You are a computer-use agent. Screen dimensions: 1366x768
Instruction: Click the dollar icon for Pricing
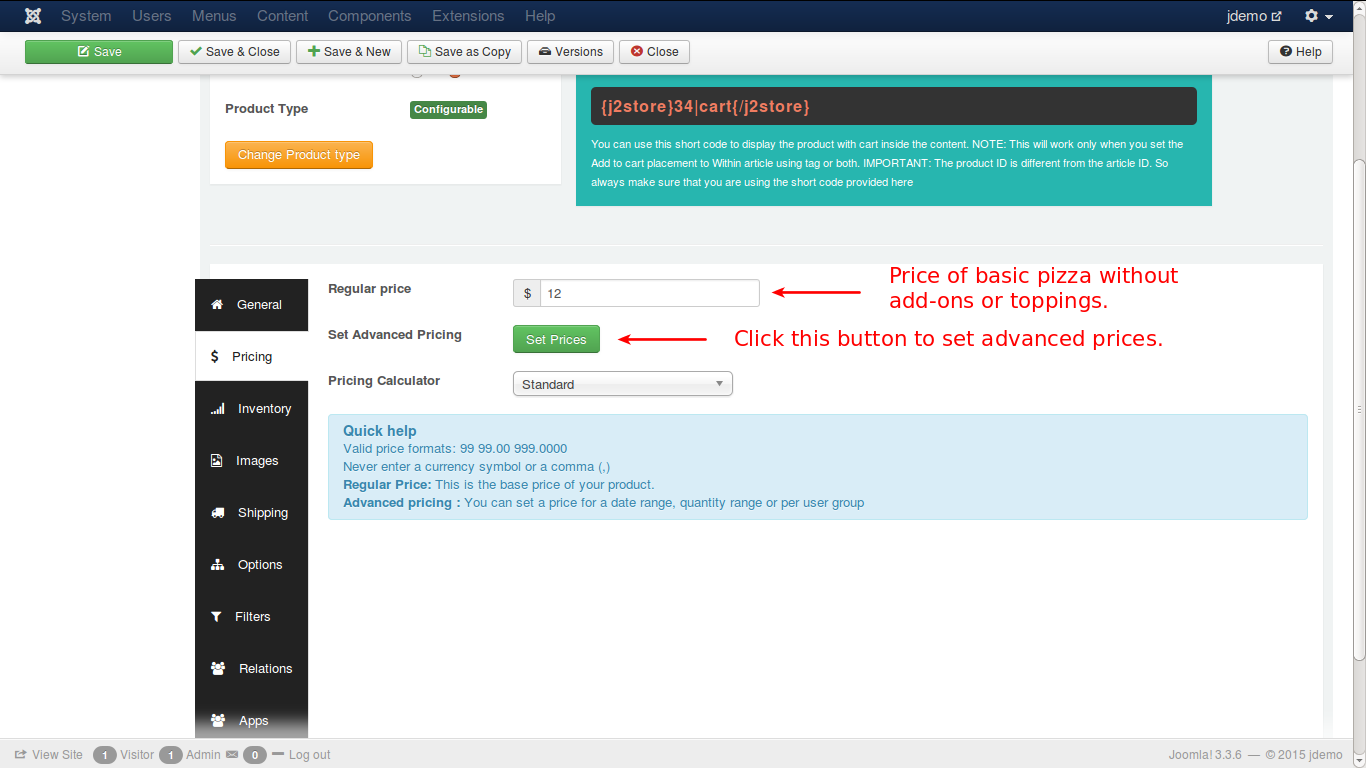point(215,357)
